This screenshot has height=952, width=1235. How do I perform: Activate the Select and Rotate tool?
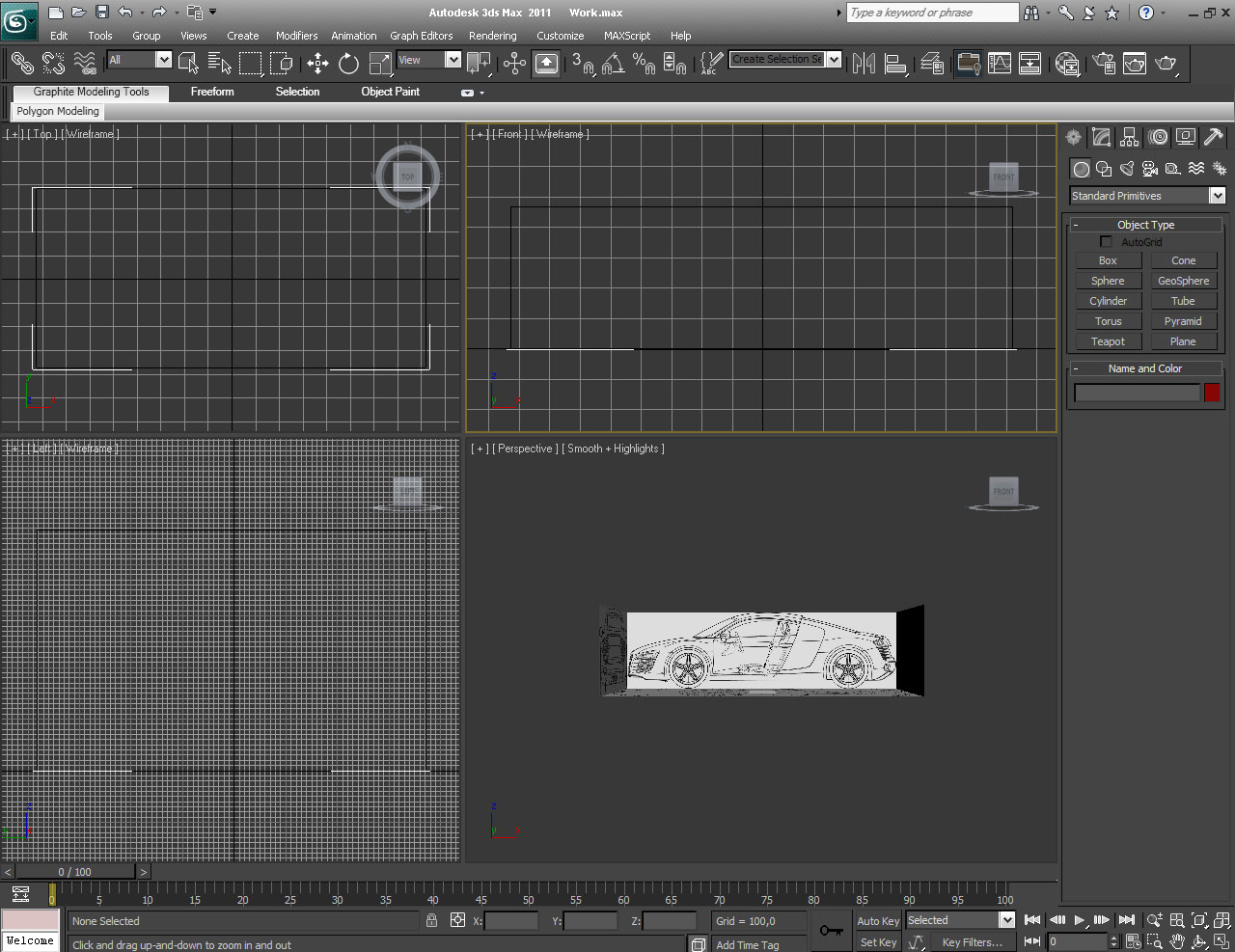point(348,64)
